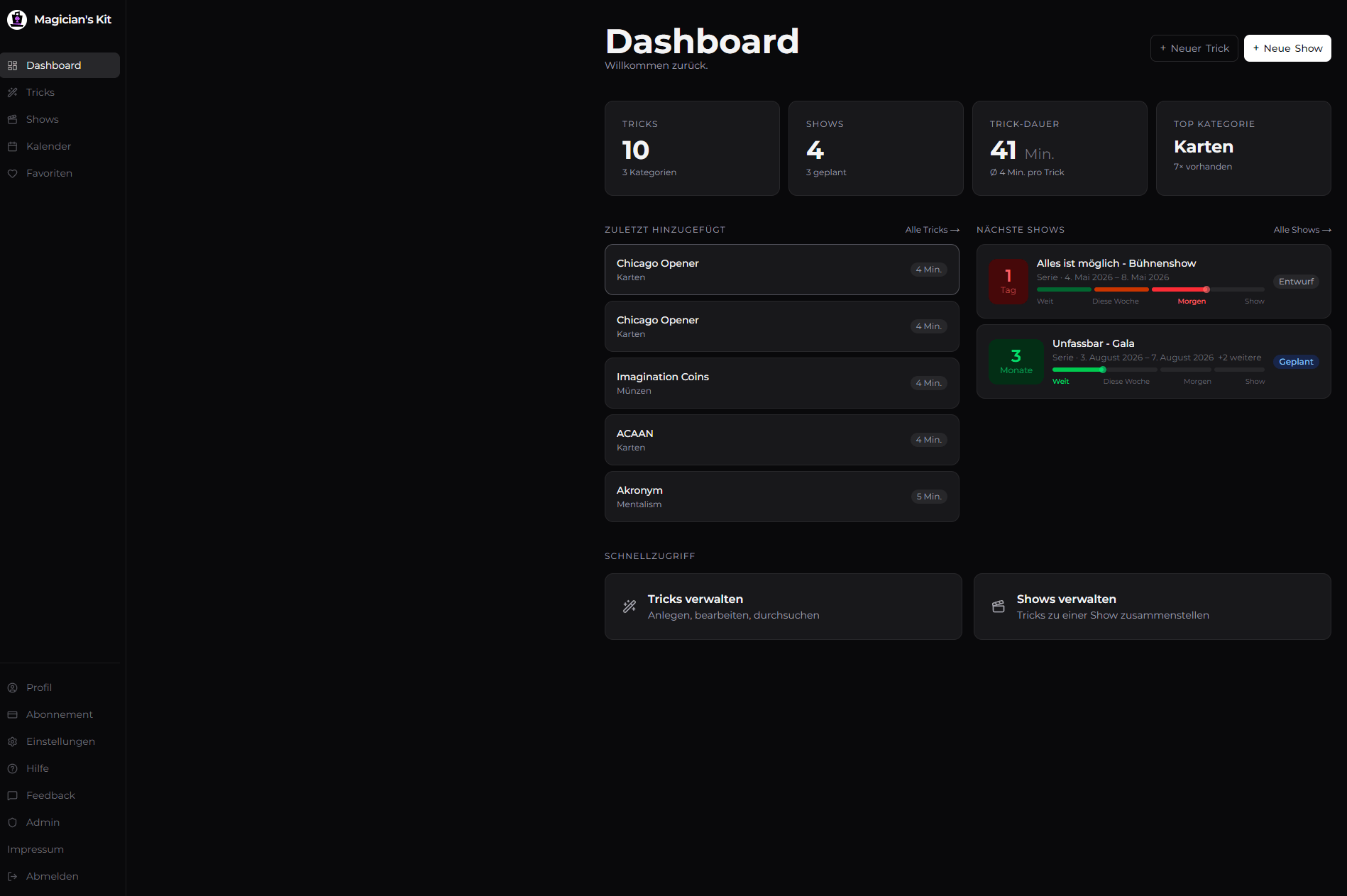Screen dimensions: 1347x896
Task: Open the Admin menu entry
Action: [x=60, y=822]
